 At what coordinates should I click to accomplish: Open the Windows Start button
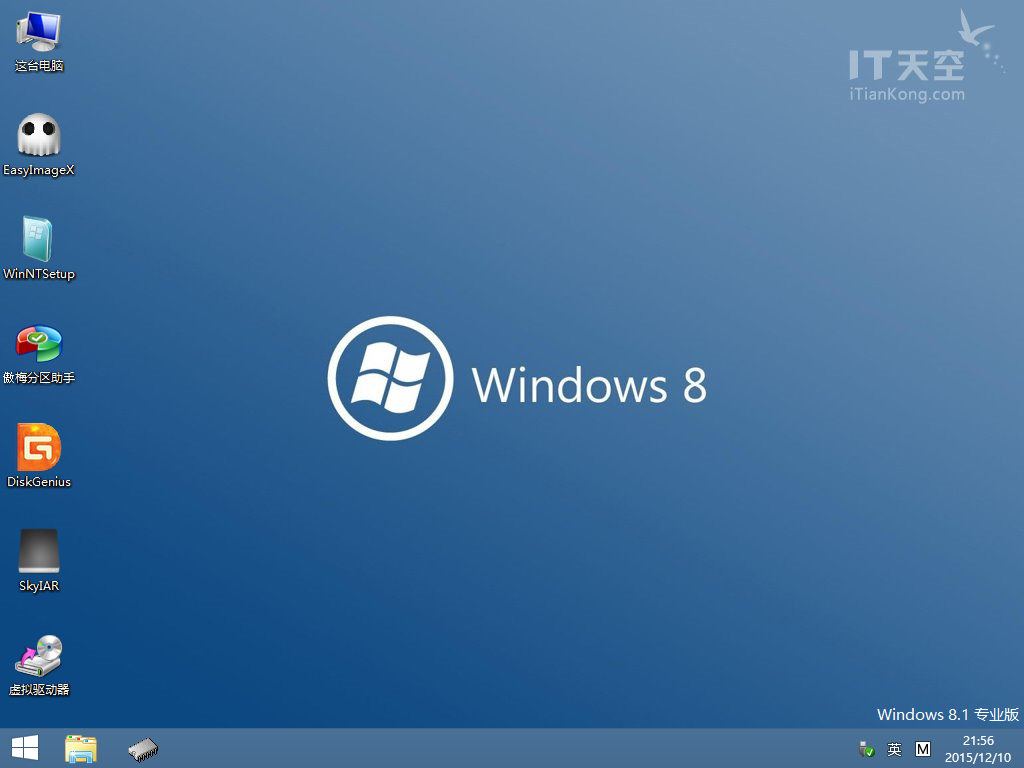(25, 748)
